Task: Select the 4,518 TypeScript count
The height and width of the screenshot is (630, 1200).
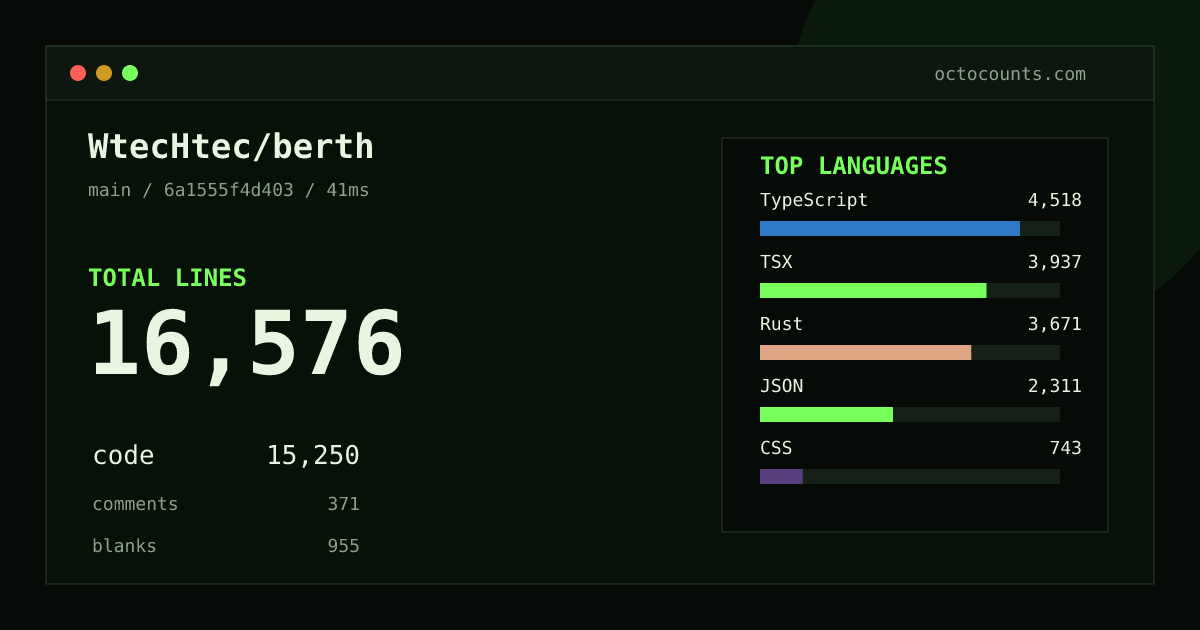Action: point(1055,200)
